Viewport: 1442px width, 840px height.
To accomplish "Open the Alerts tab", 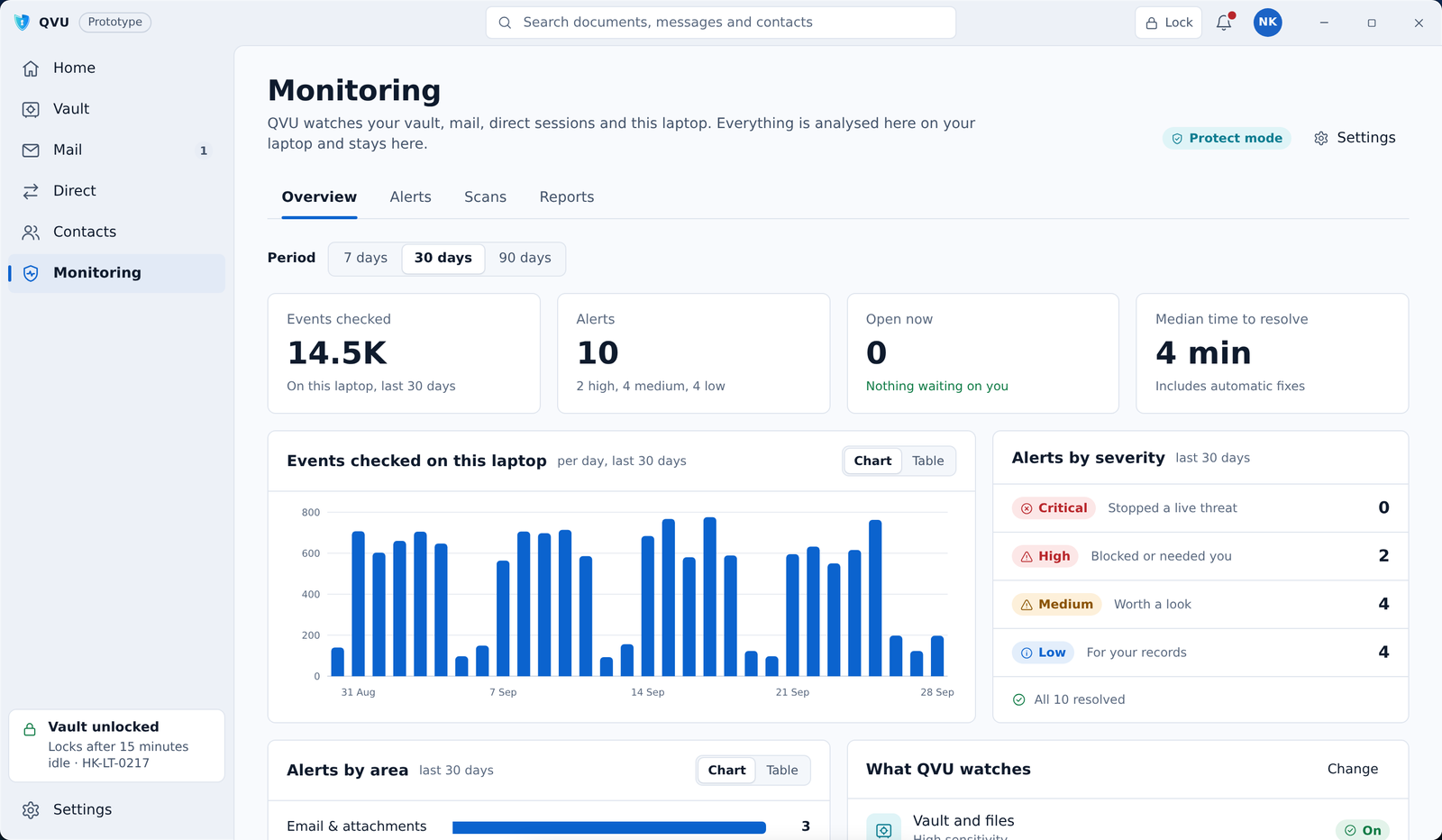I will [411, 197].
